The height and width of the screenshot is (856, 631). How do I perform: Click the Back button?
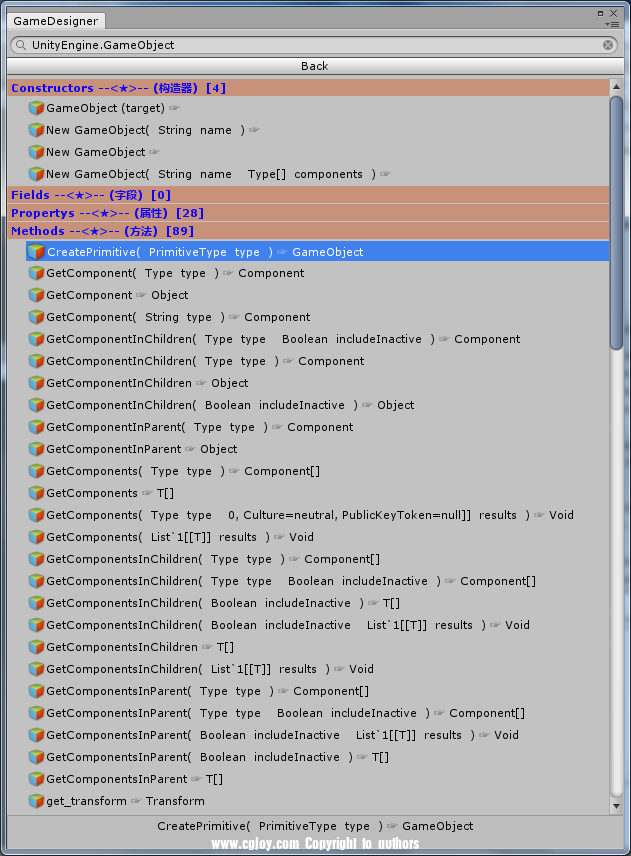point(315,66)
